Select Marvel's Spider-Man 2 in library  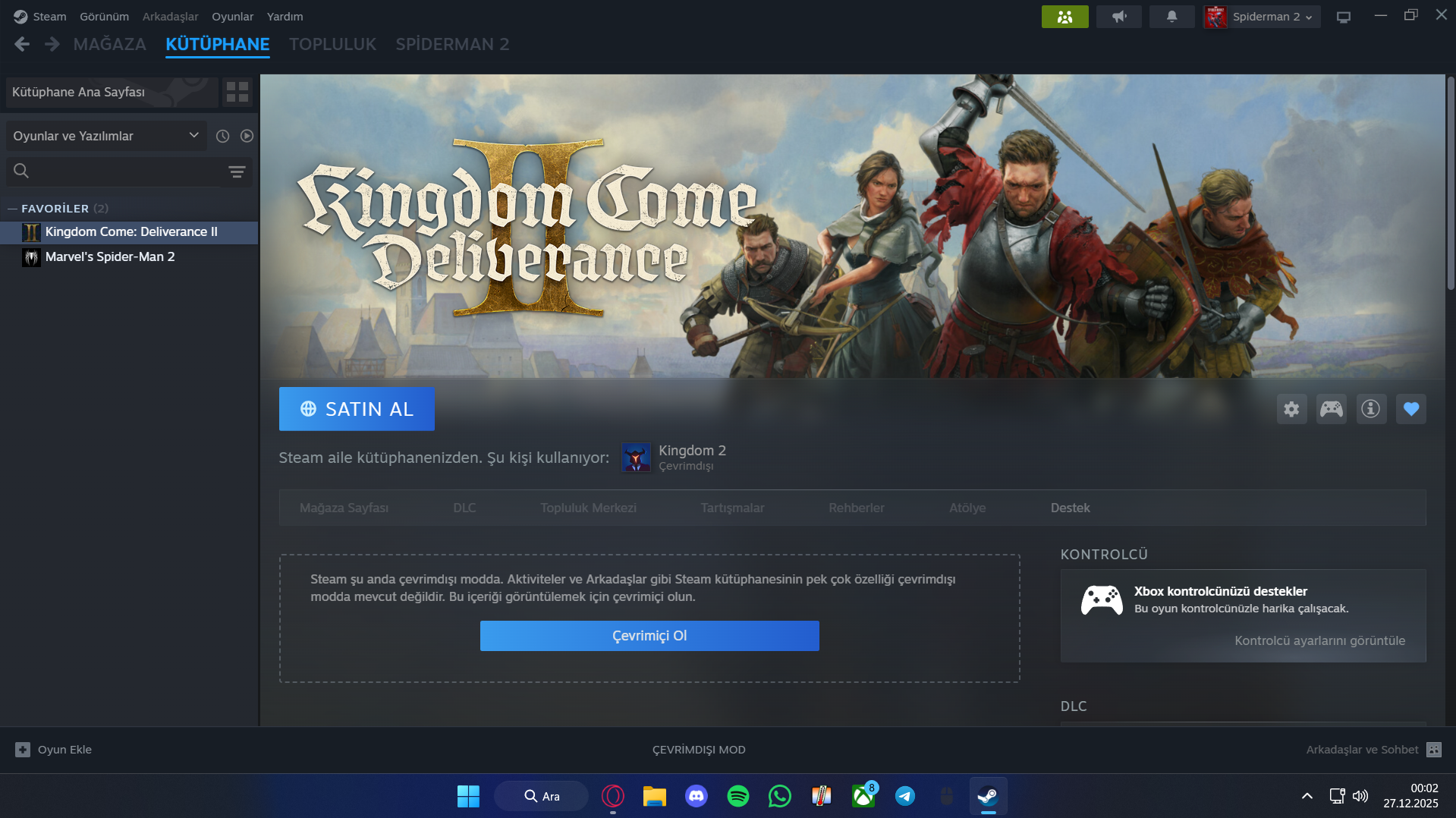[x=130, y=257]
